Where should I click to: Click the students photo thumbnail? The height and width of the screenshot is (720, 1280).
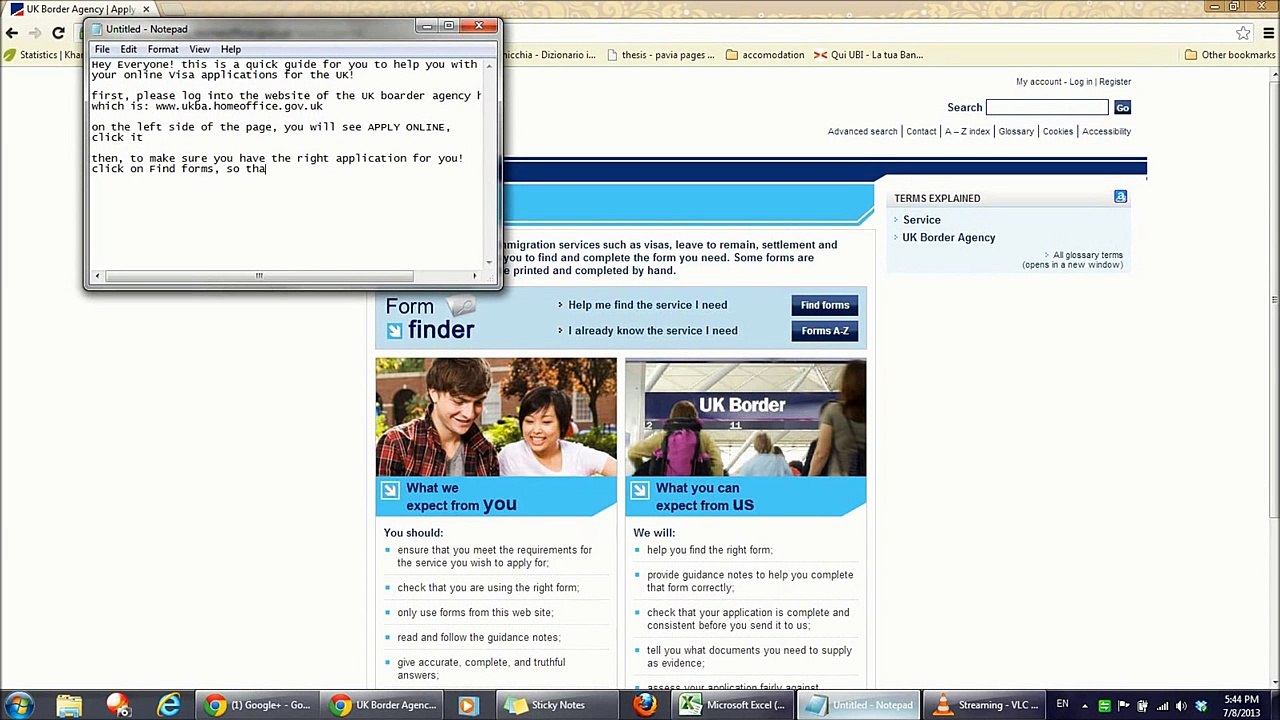pyautogui.click(x=496, y=417)
